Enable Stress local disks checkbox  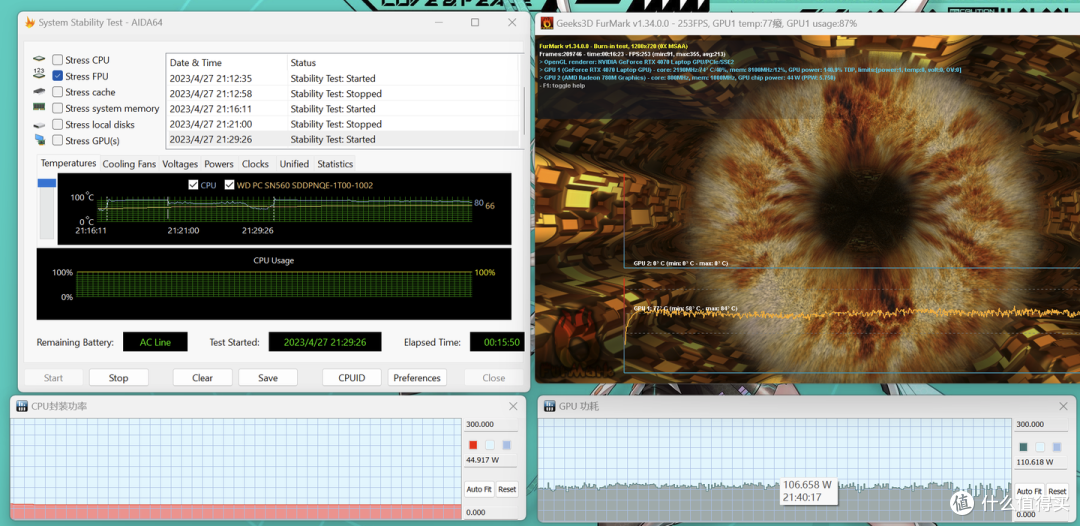[58, 125]
